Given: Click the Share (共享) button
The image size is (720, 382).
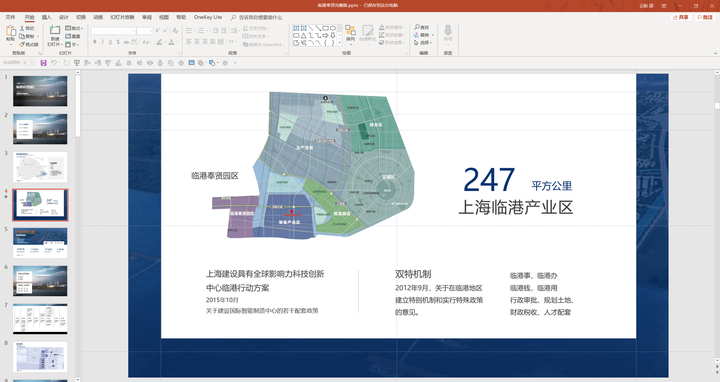Looking at the screenshot, I should [x=681, y=17].
